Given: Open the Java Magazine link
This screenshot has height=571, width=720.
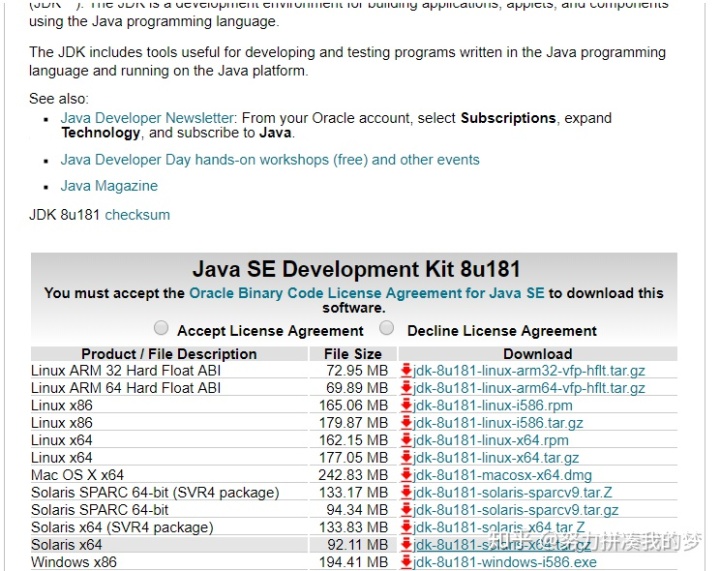Looking at the screenshot, I should [109, 186].
